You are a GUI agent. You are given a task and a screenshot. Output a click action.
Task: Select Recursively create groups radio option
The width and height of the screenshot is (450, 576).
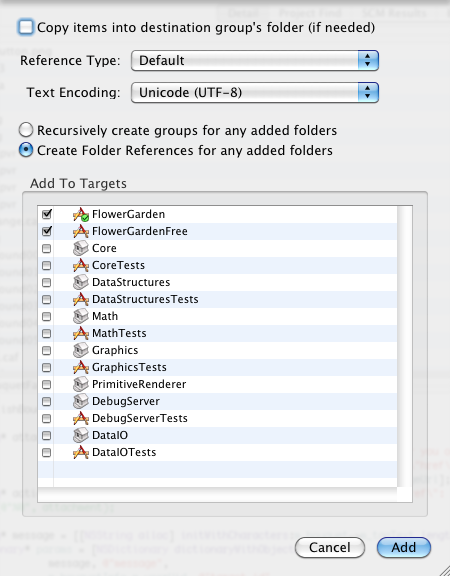click(26, 130)
